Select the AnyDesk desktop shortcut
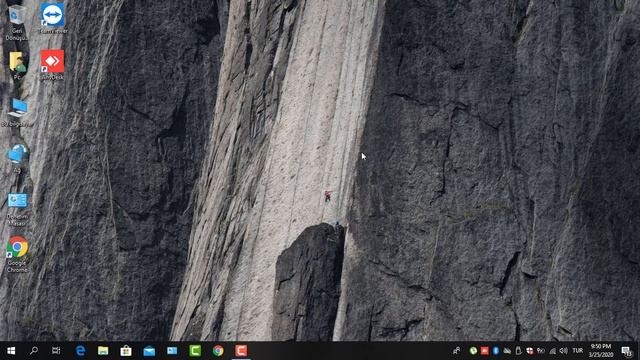The height and width of the screenshot is (360, 640). 52,64
